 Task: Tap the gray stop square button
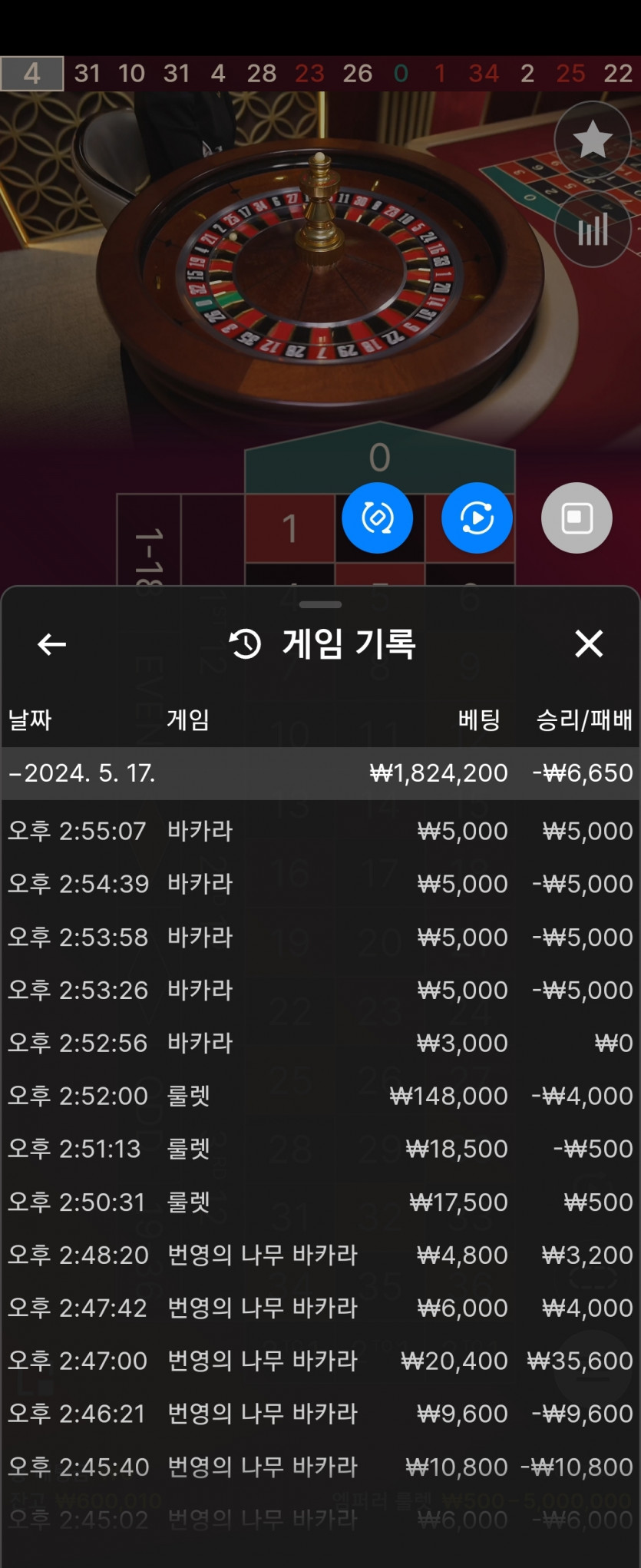pos(577,518)
